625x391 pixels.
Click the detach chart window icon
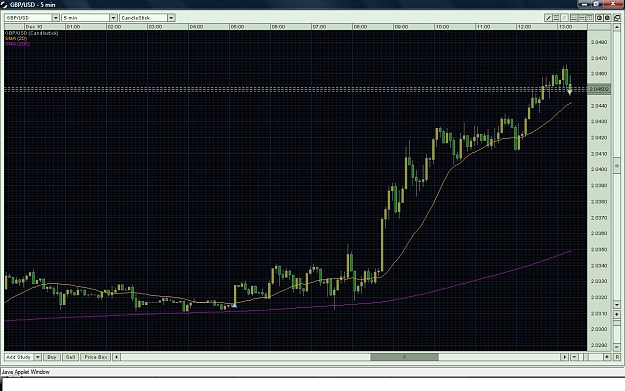click(617, 18)
